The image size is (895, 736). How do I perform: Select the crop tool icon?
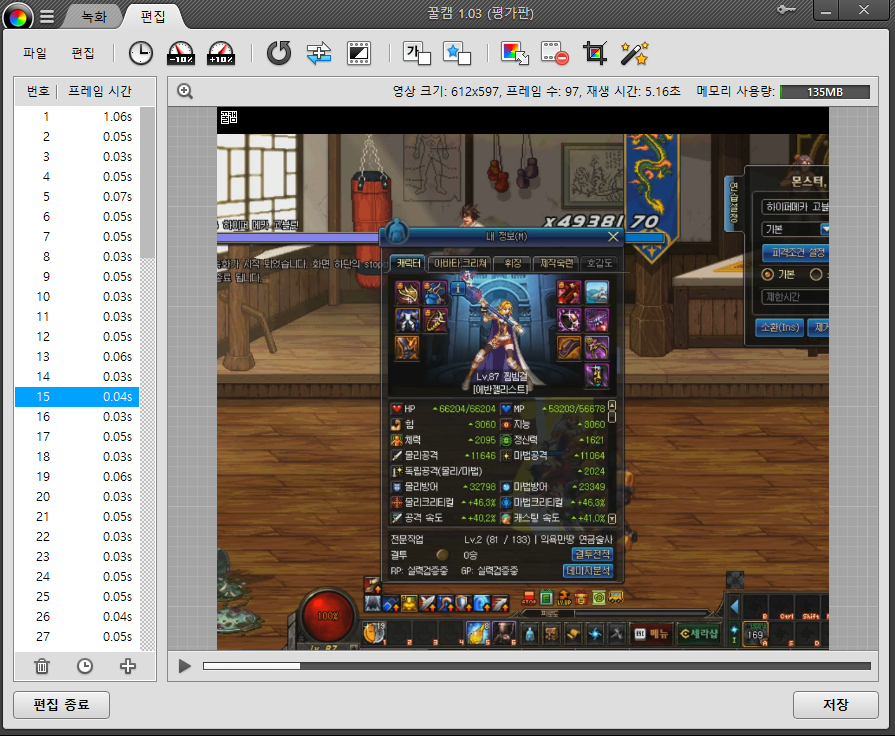595,53
